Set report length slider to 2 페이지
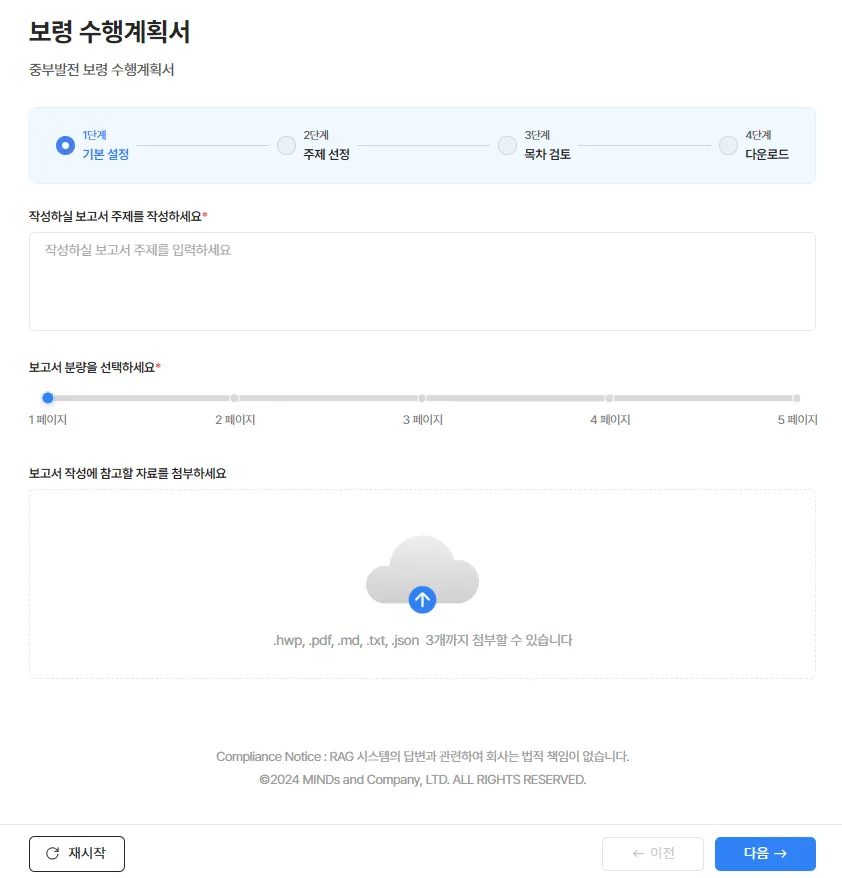Screen dimensions: 842x878 pos(235,398)
